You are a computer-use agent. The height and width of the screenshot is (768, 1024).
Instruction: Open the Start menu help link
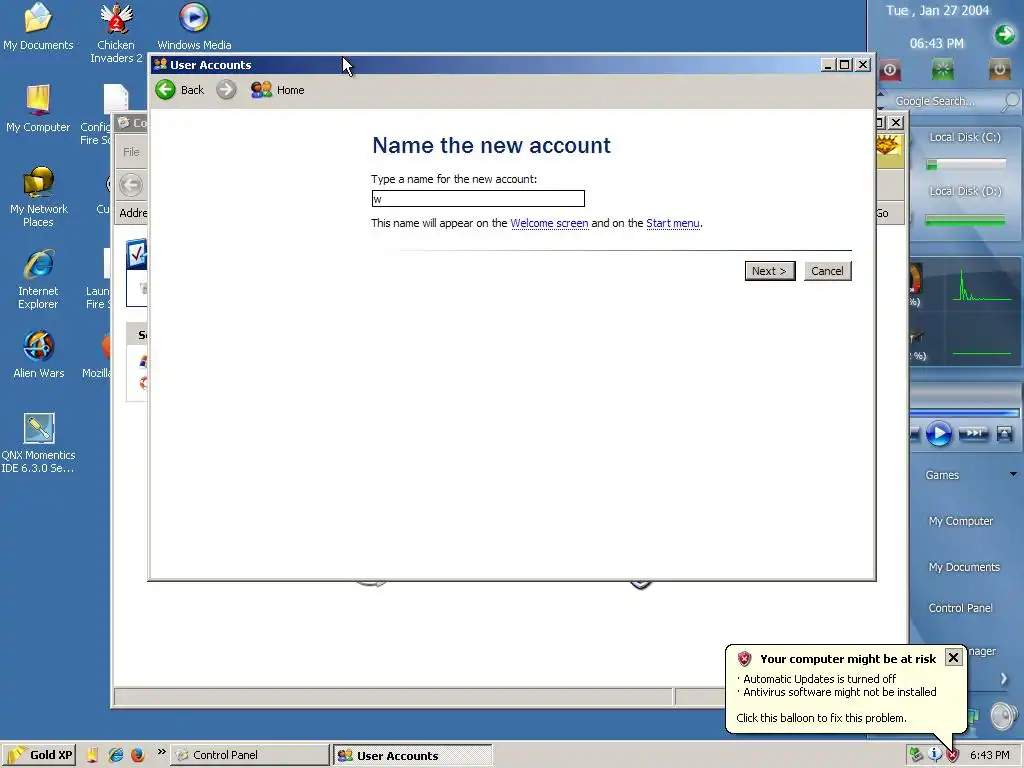(673, 223)
